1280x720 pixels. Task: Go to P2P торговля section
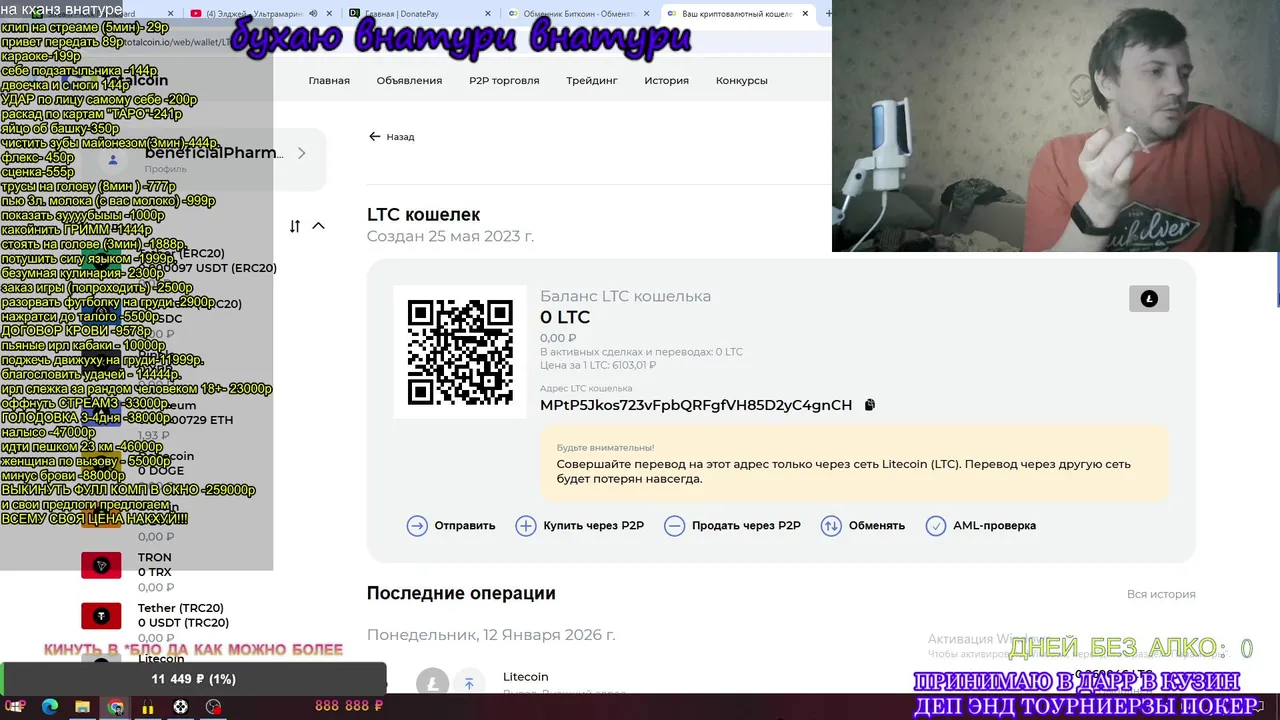point(504,80)
